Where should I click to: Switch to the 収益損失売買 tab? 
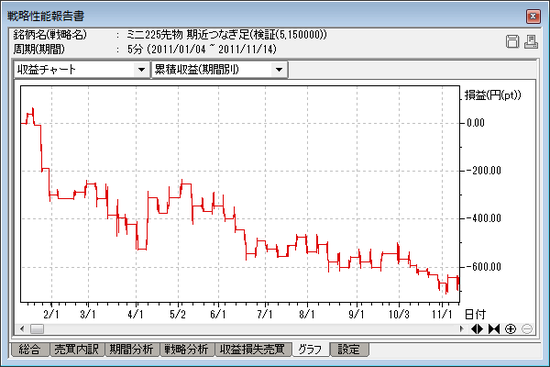(253, 349)
